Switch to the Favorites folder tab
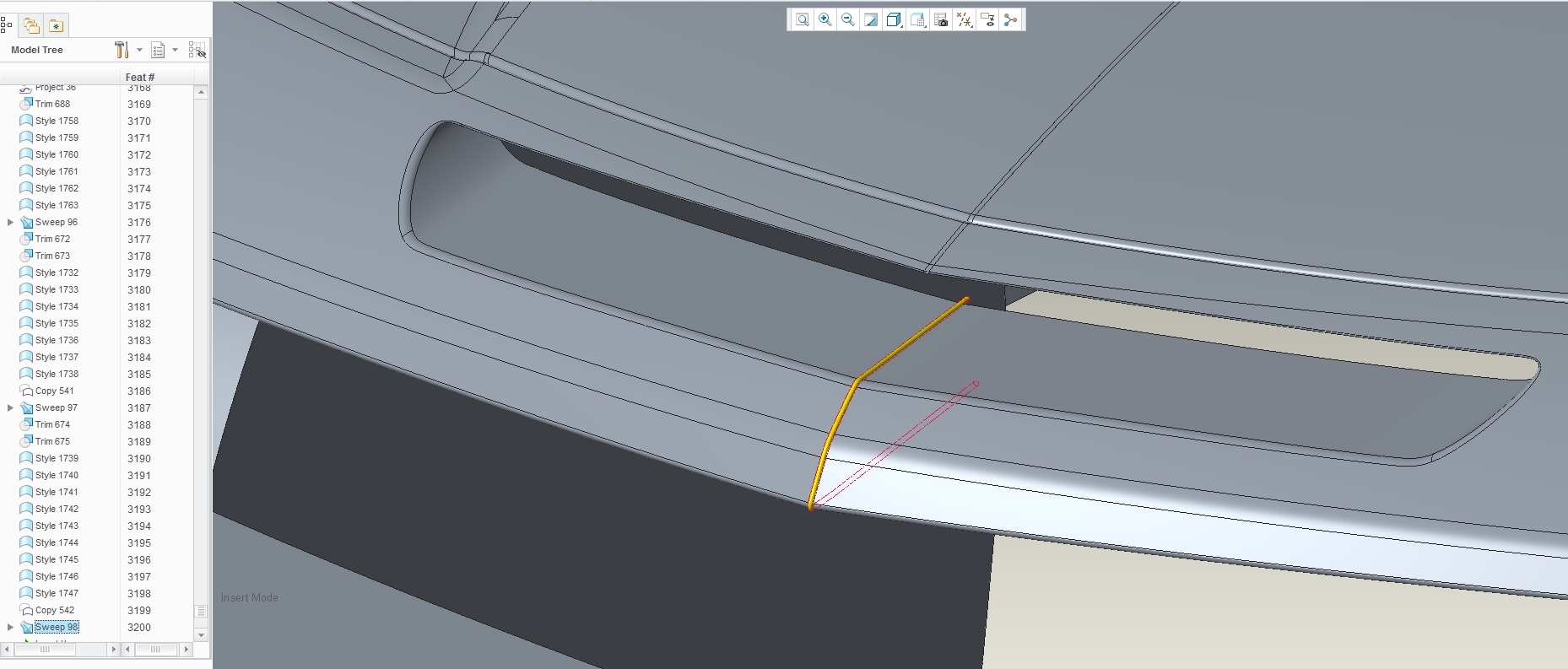Screen dimensions: 1568x669 coord(56,25)
